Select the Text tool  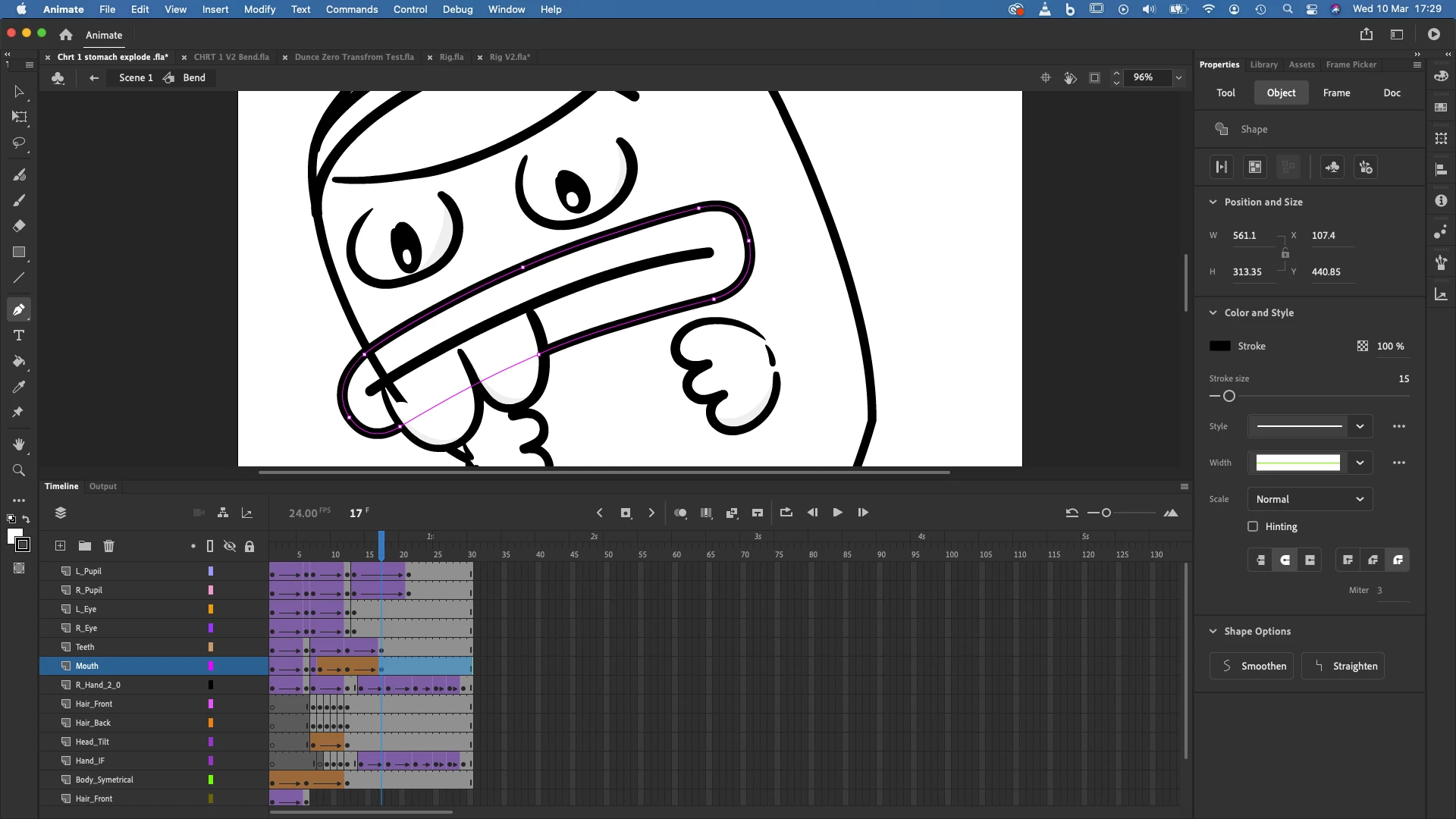[x=19, y=335]
